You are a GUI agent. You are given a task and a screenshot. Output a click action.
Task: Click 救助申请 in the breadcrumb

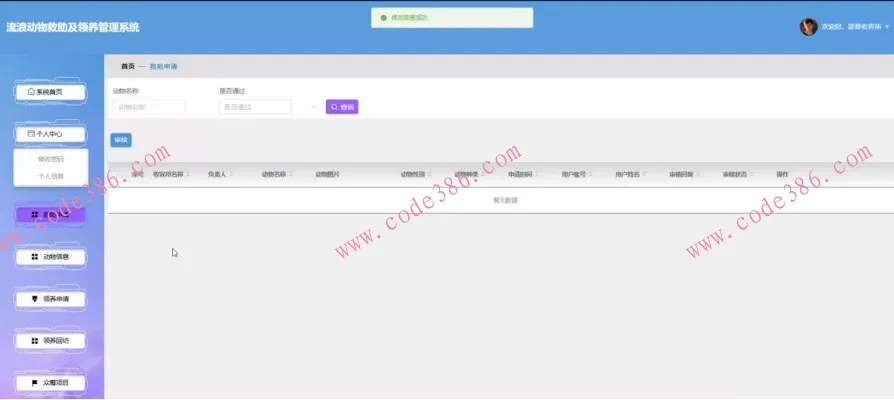pos(164,67)
